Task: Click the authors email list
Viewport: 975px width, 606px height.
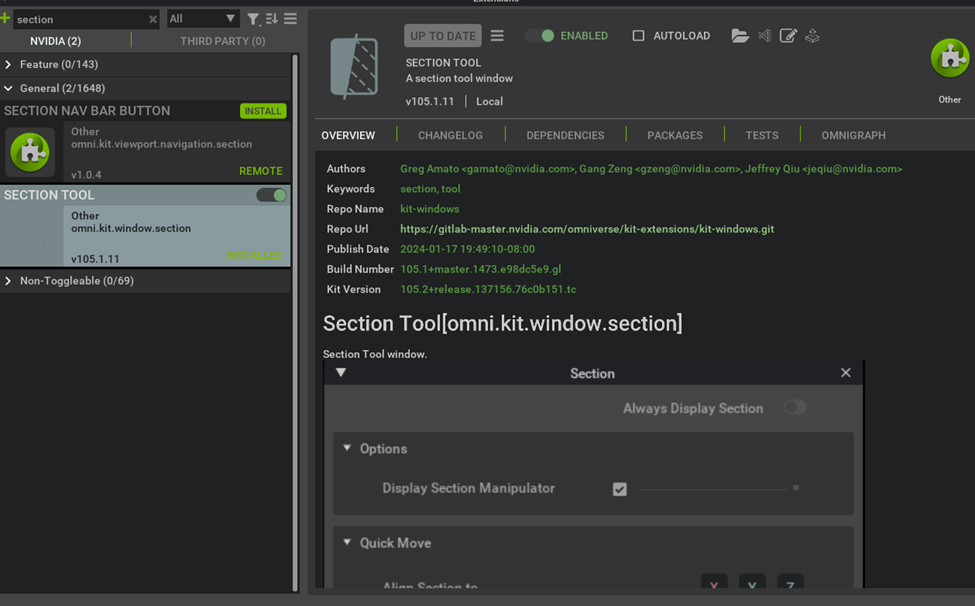Action: [x=651, y=169]
